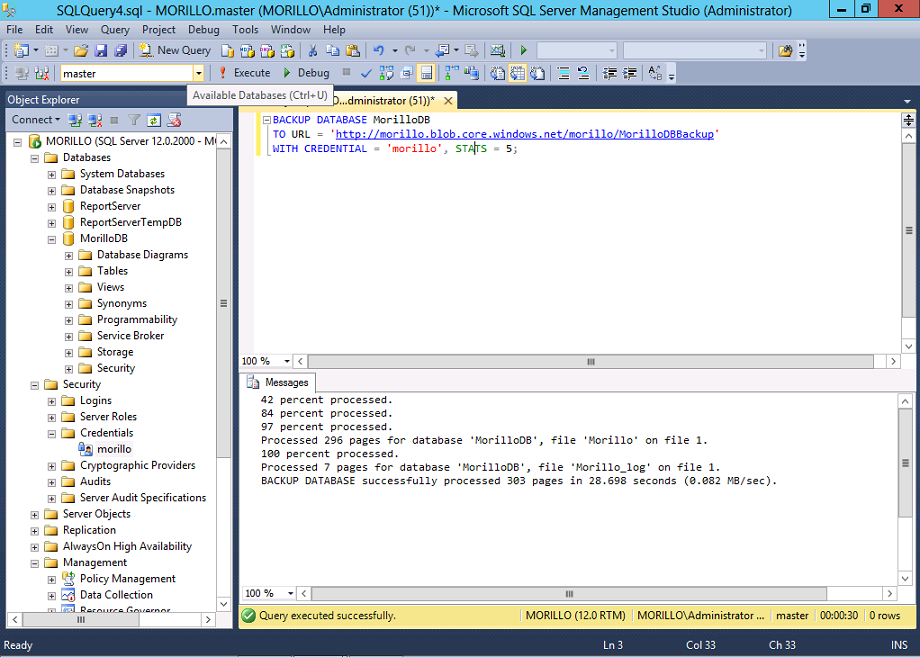
Task: Switch to the Messages tab
Action: 278,382
